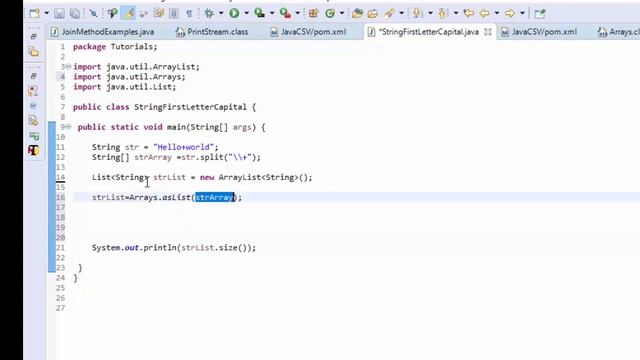Close the StringFirstLetterCapital.java tab
Viewport: 640px width, 360px height.
[x=488, y=32]
